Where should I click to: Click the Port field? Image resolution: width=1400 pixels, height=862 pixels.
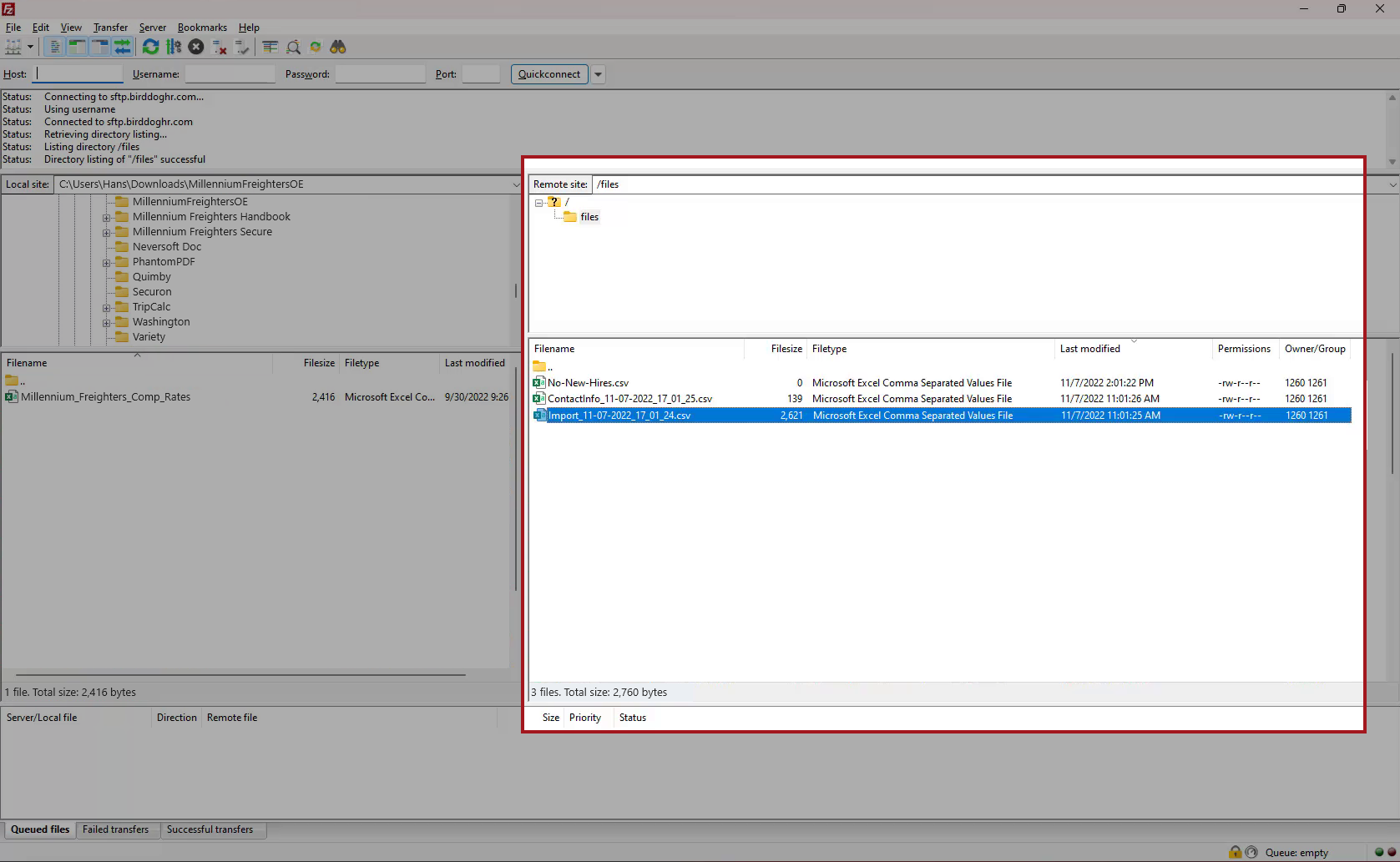pos(481,73)
